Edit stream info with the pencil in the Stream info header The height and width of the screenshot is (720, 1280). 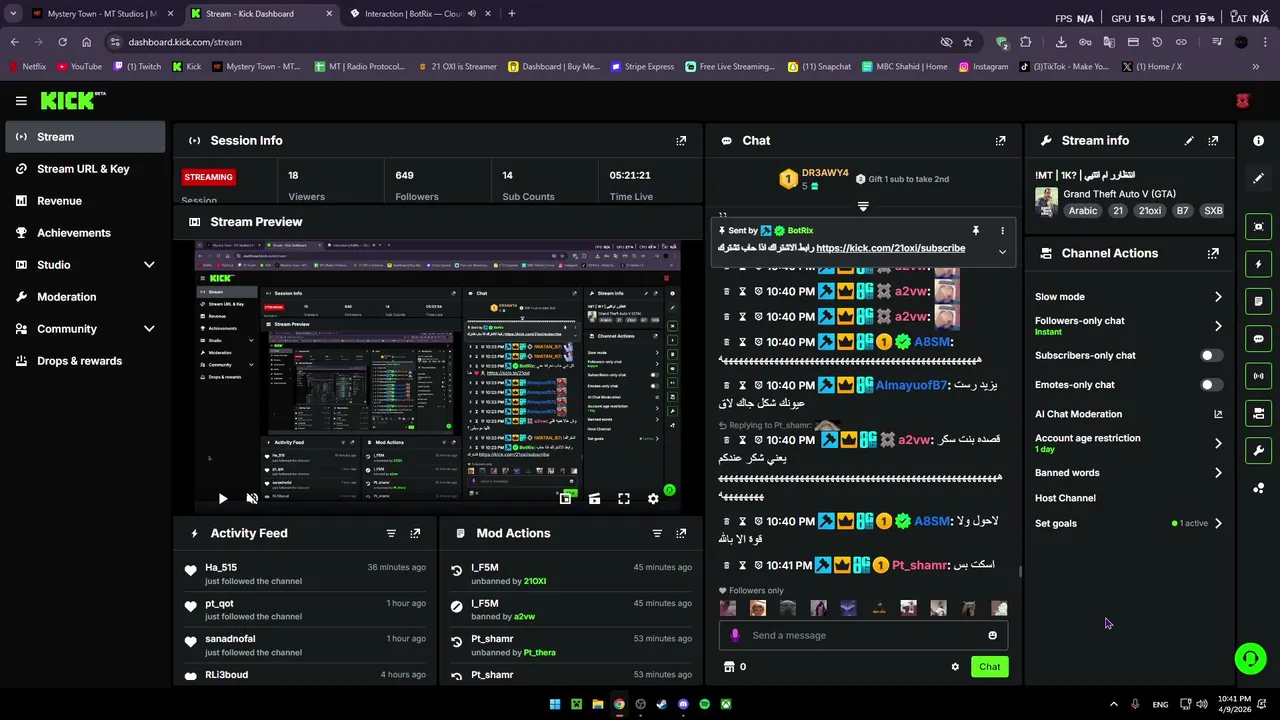1189,141
